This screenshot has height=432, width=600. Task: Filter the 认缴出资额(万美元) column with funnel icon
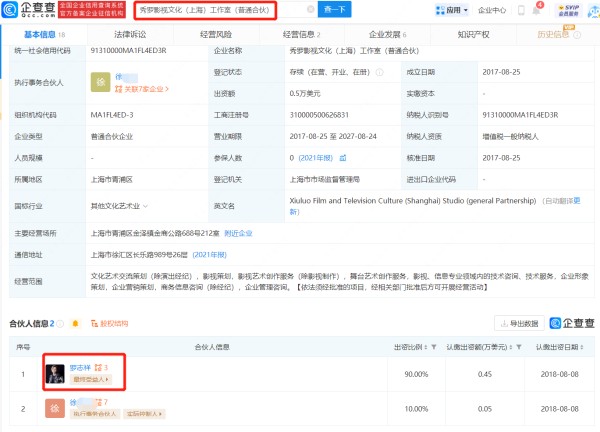click(519, 347)
